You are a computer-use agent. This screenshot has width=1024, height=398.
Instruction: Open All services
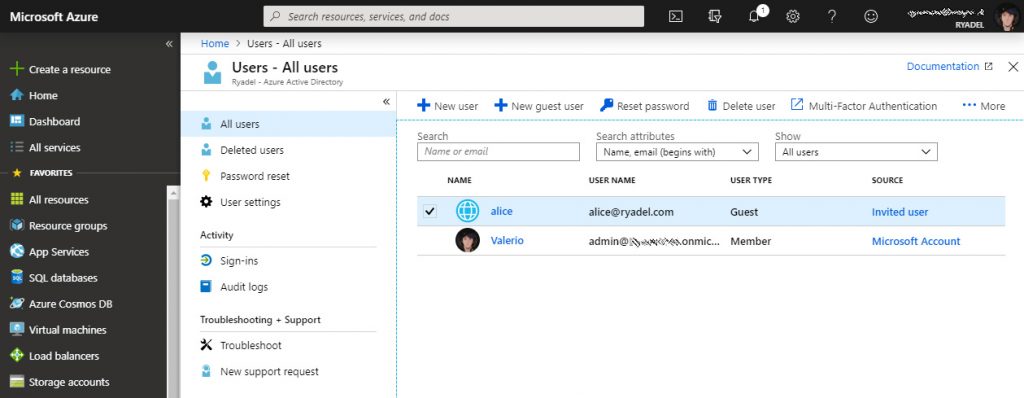45,148
